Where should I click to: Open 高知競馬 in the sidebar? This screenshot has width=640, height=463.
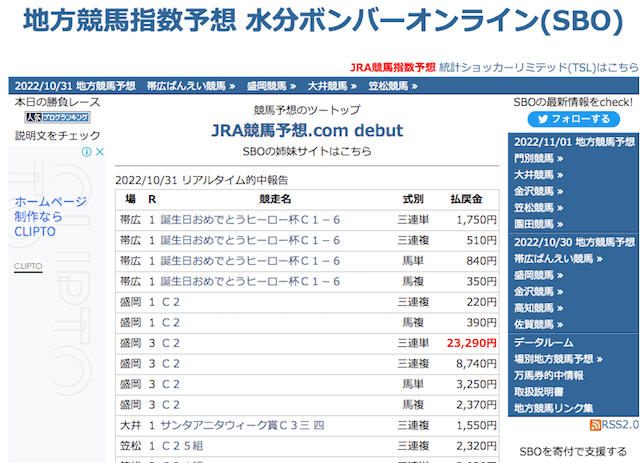click(538, 308)
